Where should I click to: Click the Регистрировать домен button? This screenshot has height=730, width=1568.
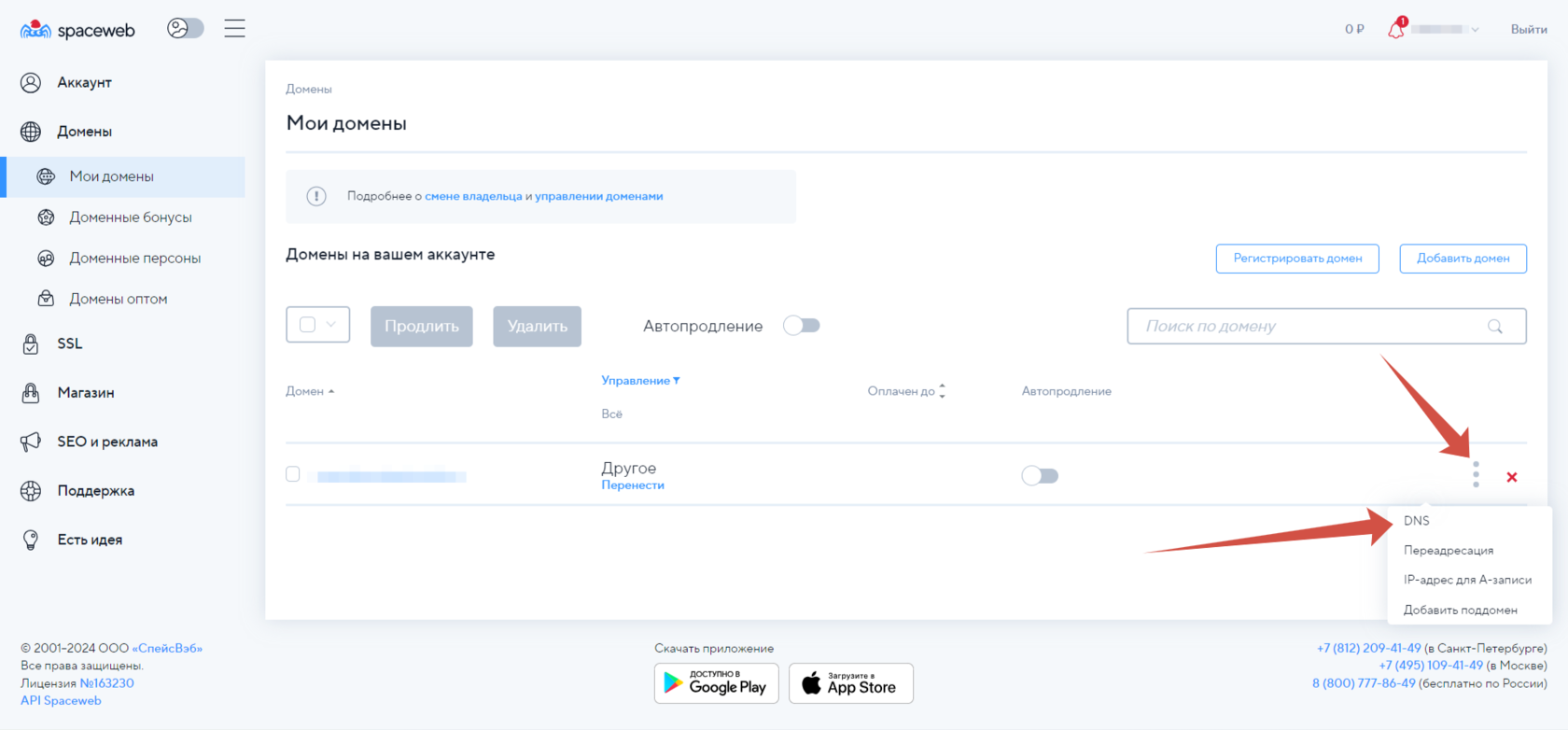(x=1296, y=259)
